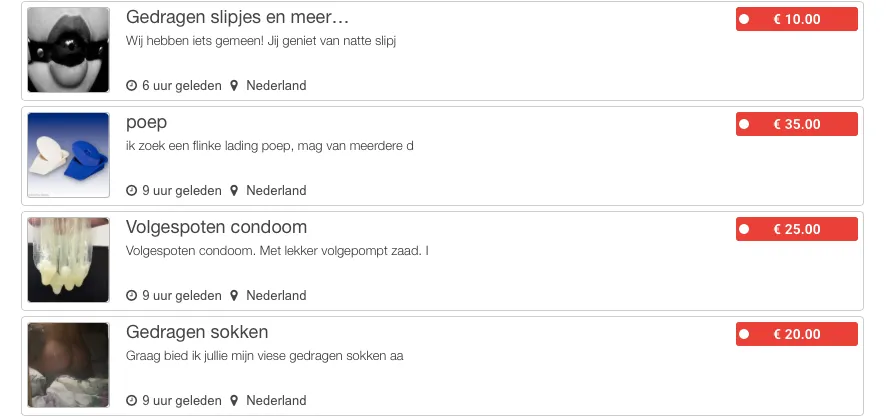Click the description starting 'ik zoek een flinke'
The width and height of the screenshot is (889, 417).
coord(269,146)
